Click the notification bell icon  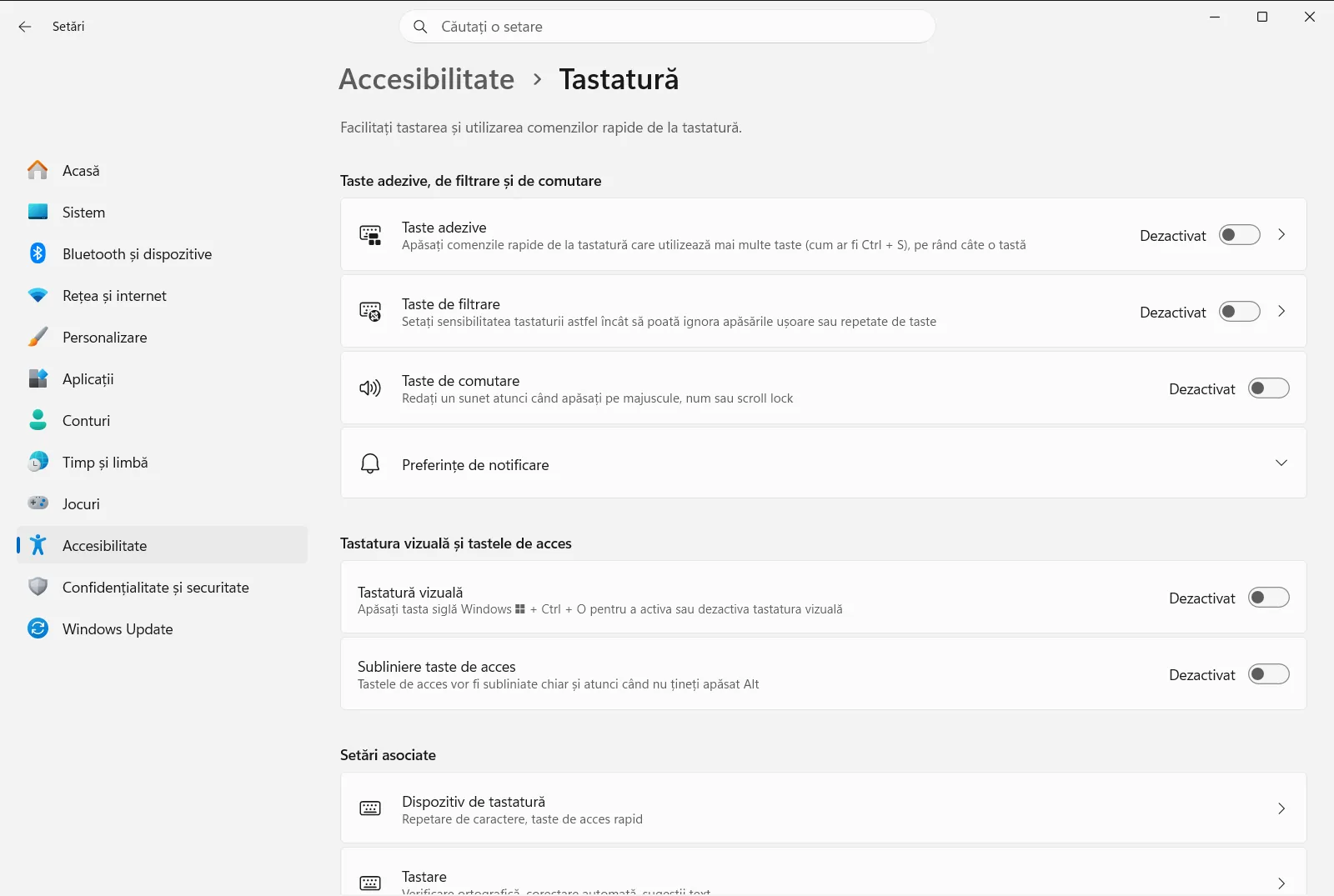coord(370,463)
